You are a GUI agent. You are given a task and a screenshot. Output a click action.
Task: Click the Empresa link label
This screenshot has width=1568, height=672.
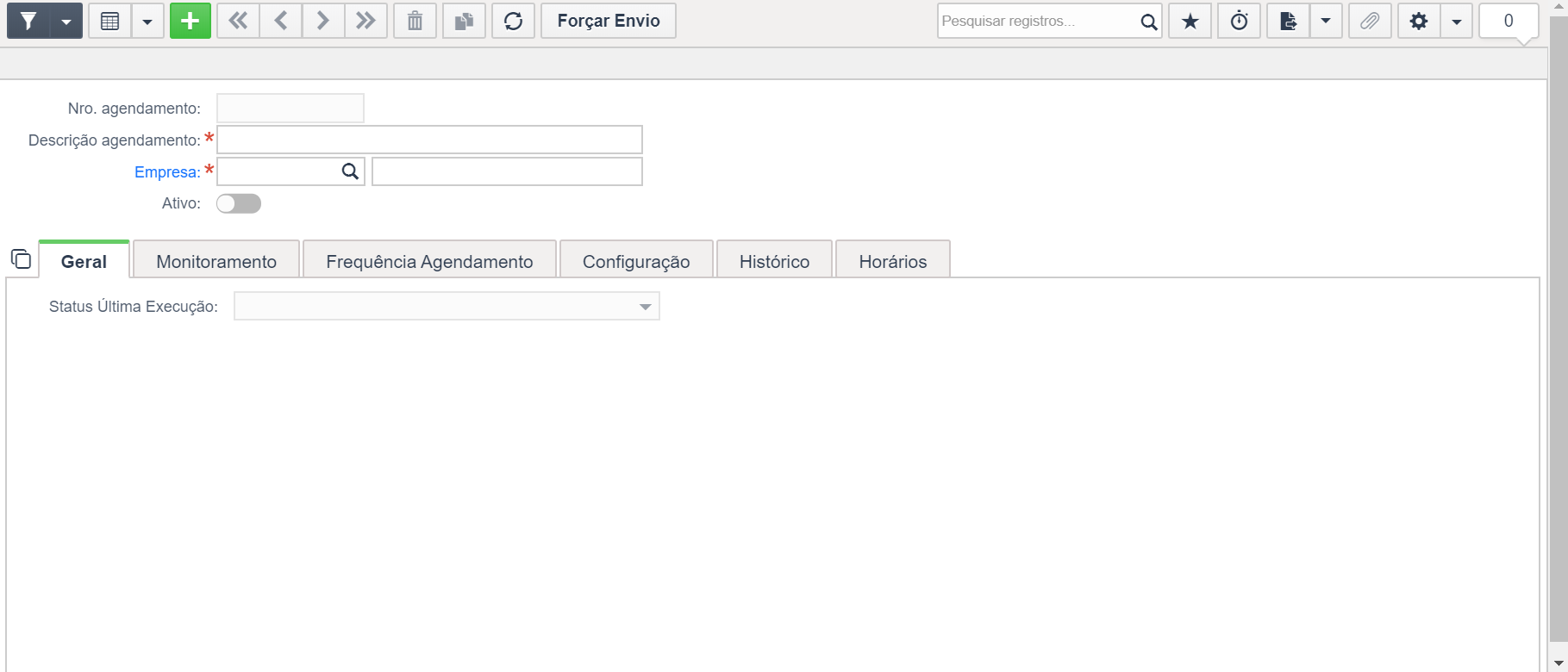coord(167,172)
